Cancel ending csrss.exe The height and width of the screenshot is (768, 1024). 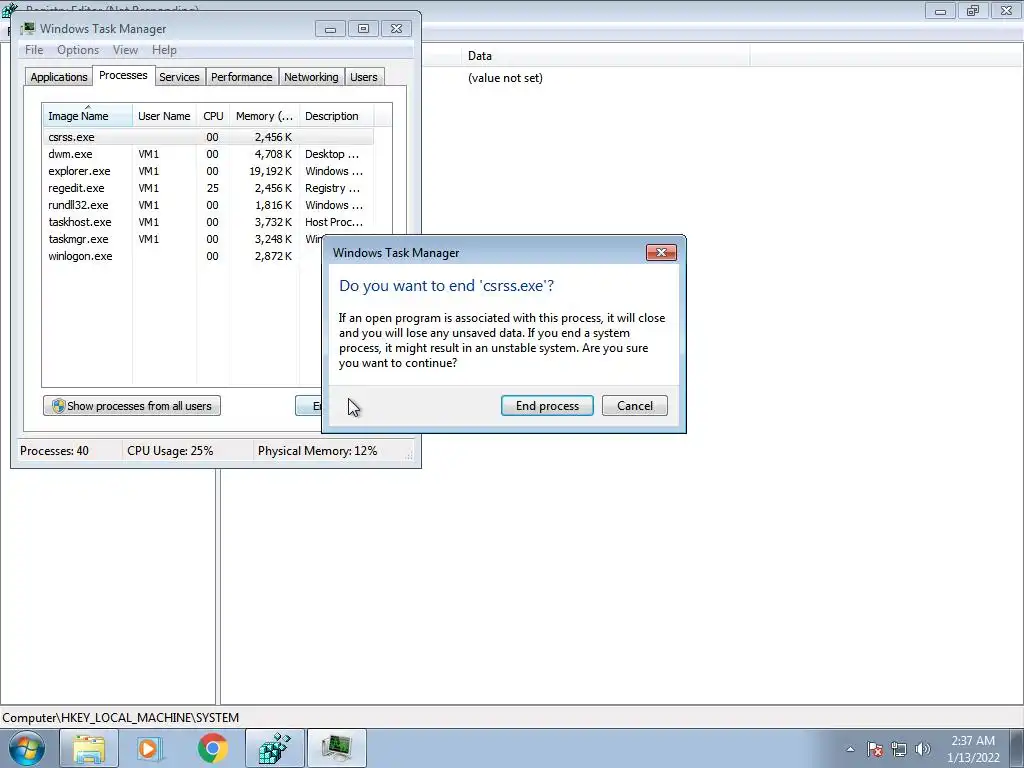(x=634, y=406)
